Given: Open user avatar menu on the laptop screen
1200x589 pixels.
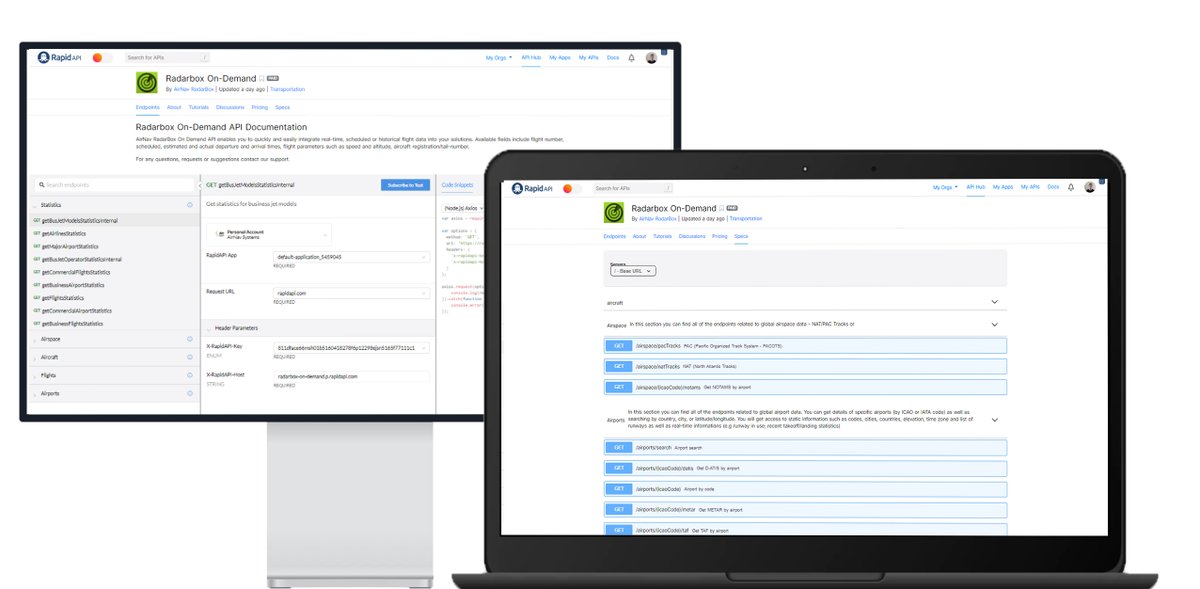Looking at the screenshot, I should 1090,187.
